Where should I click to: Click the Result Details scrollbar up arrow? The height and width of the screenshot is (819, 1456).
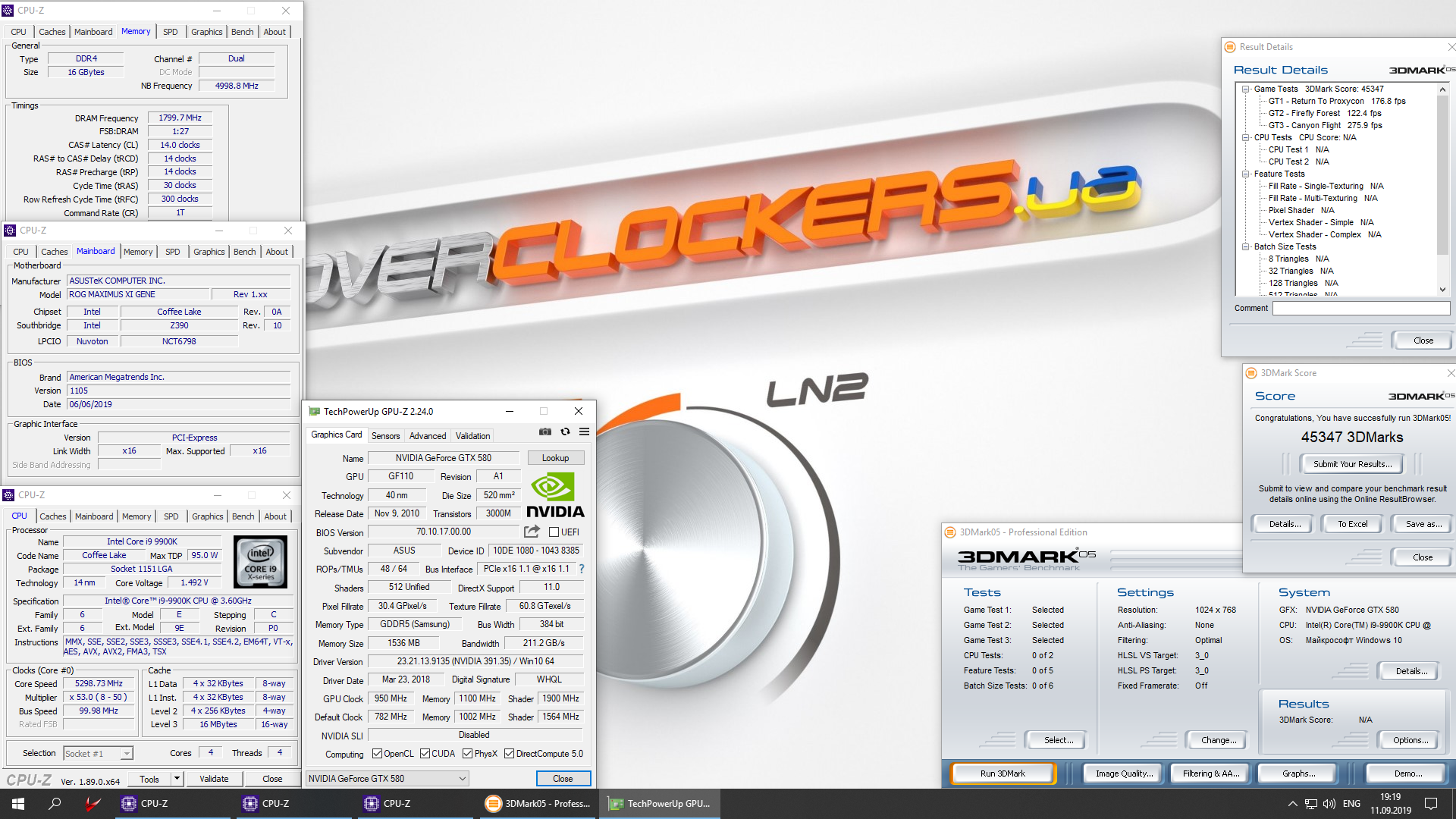1442,89
